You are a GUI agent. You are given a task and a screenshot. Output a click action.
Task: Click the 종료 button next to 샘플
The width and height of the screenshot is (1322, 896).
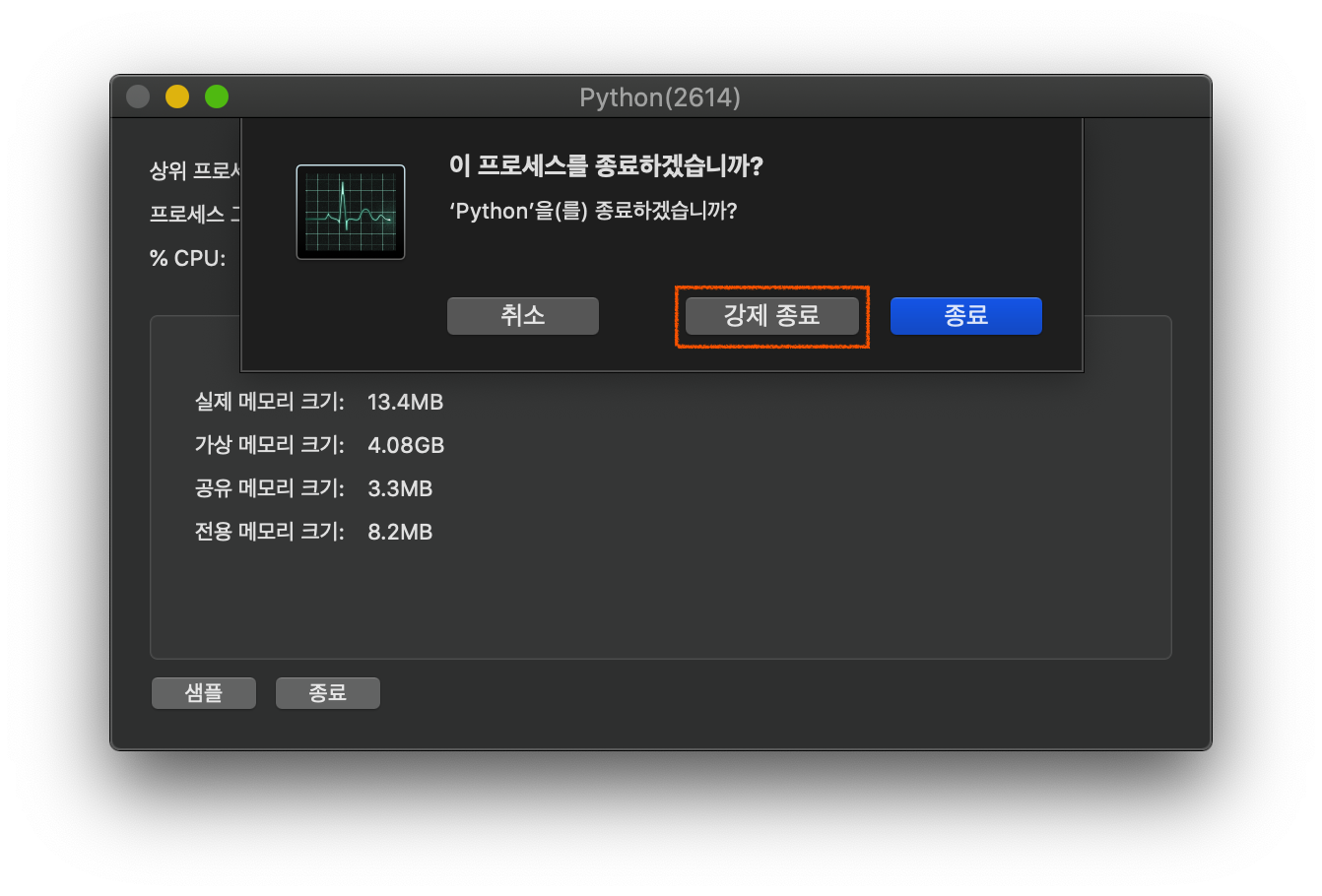[328, 693]
